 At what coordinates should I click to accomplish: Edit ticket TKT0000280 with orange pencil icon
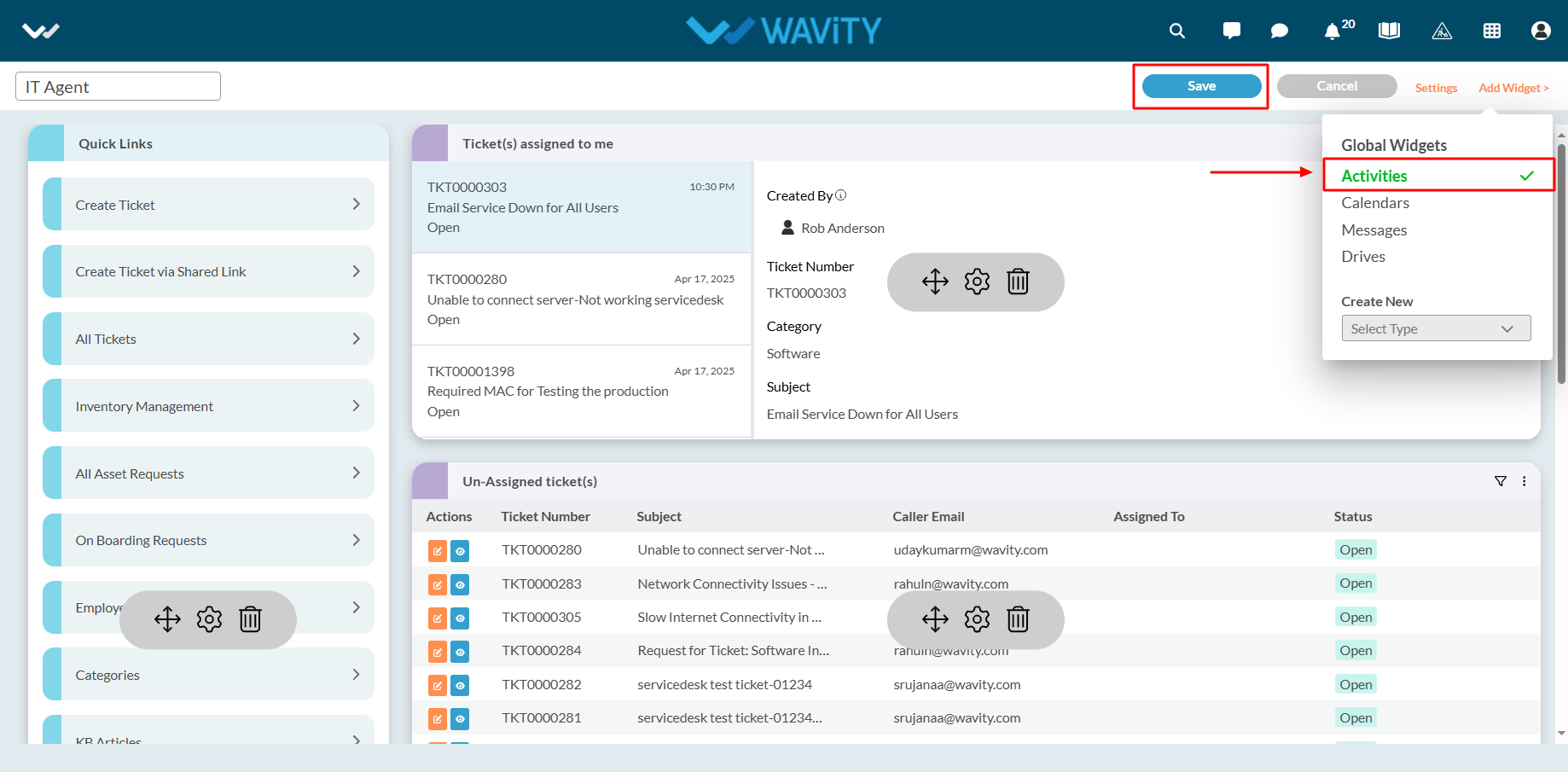437,551
